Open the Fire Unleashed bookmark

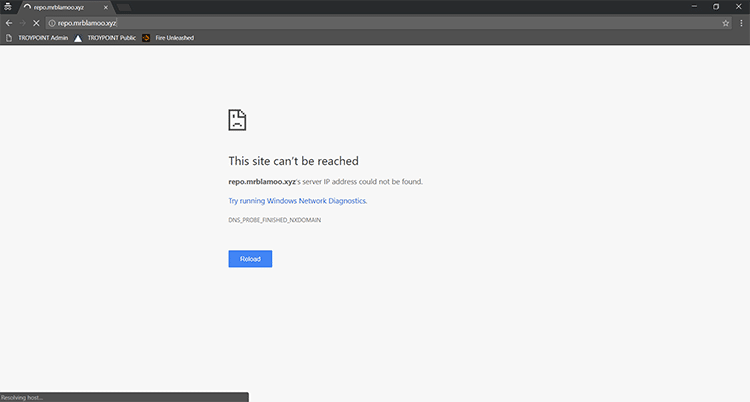point(168,38)
